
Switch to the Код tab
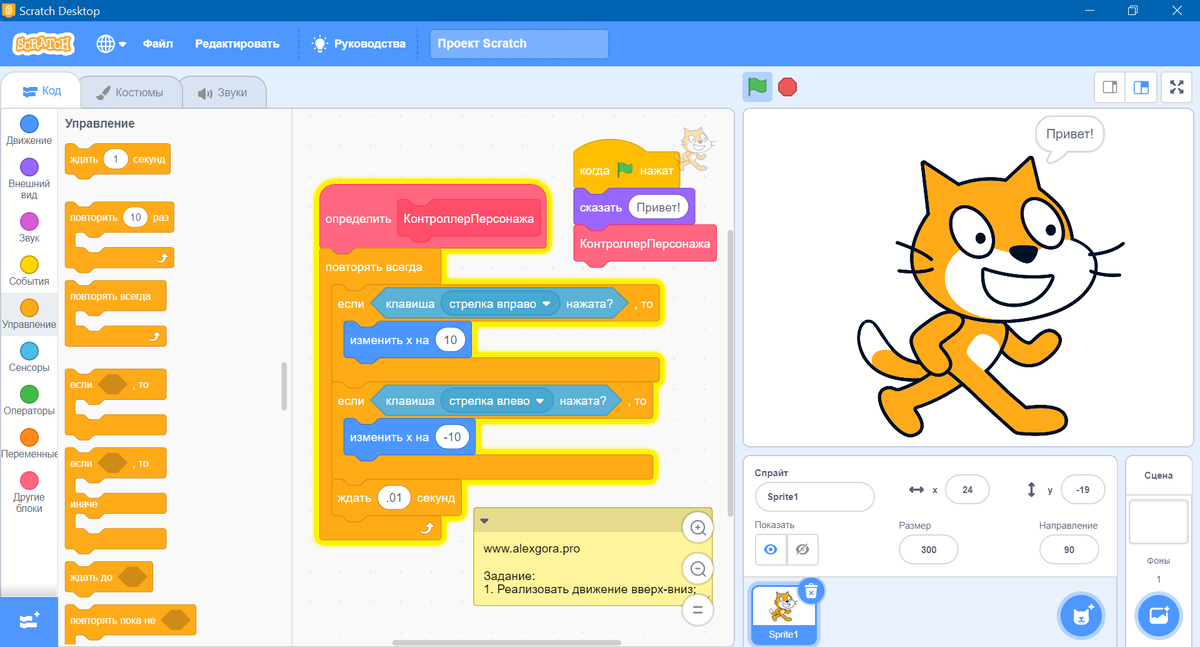coord(41,91)
